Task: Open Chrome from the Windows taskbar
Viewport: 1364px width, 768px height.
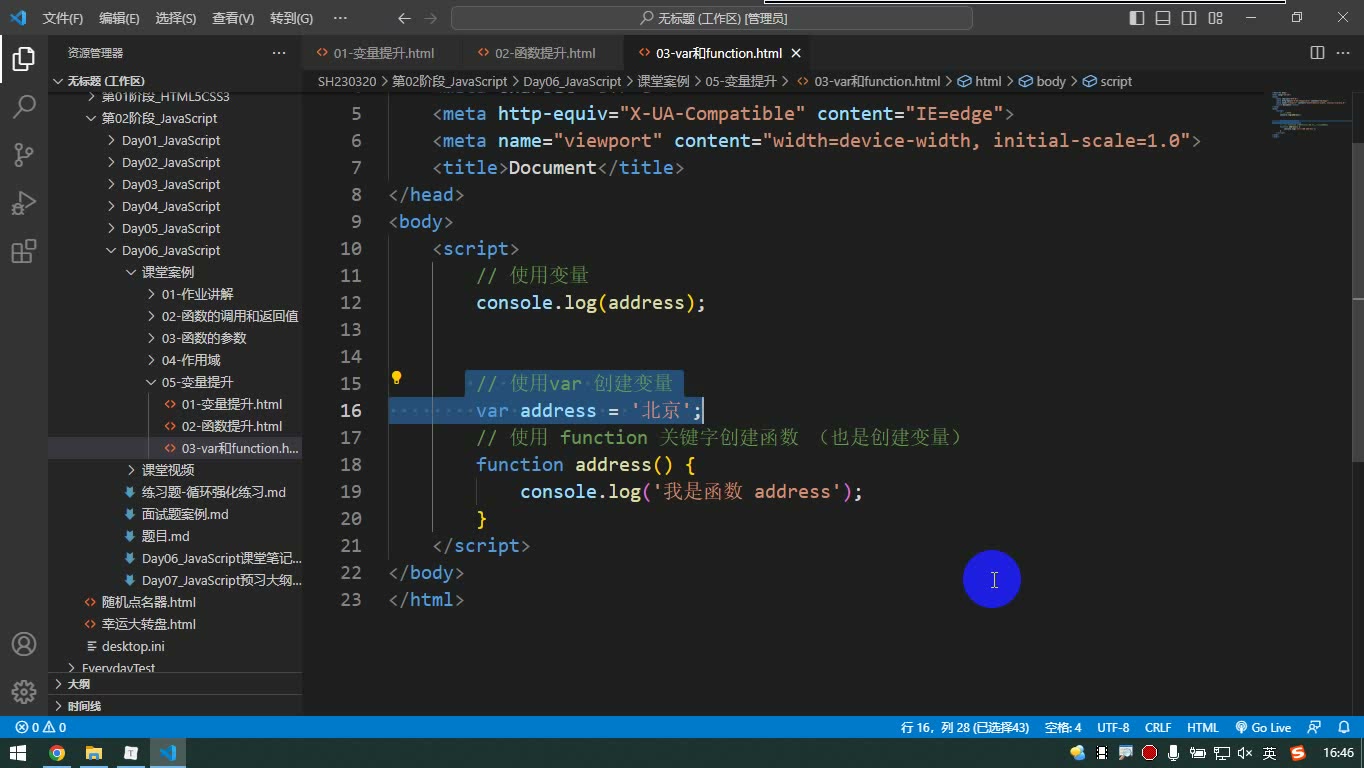Action: tap(57, 753)
